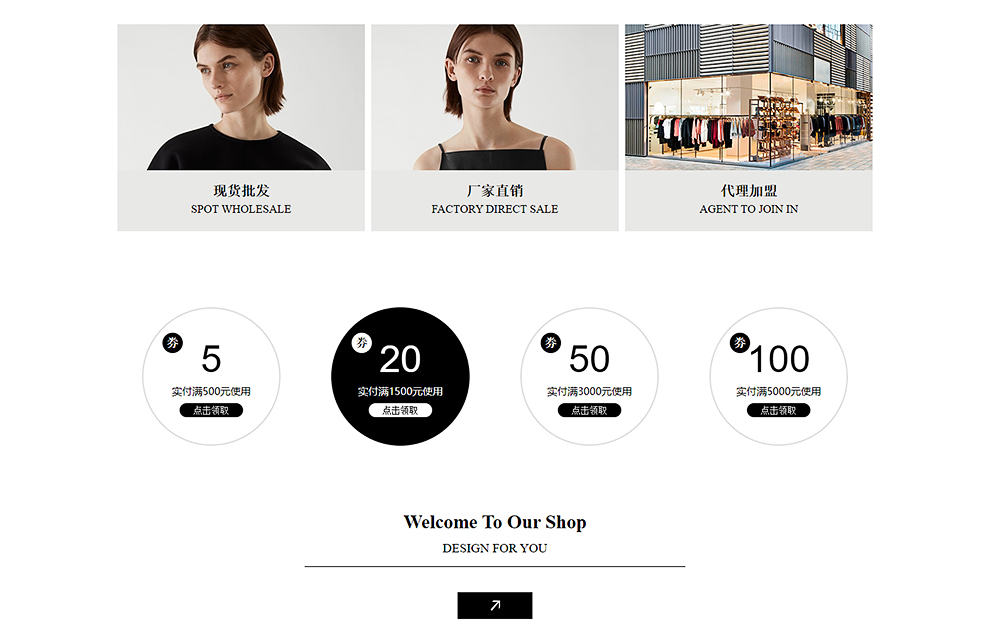Image resolution: width=990 pixels, height=641 pixels.
Task: Open the FACTORY DIRECT SALE model photo
Action: (x=495, y=97)
